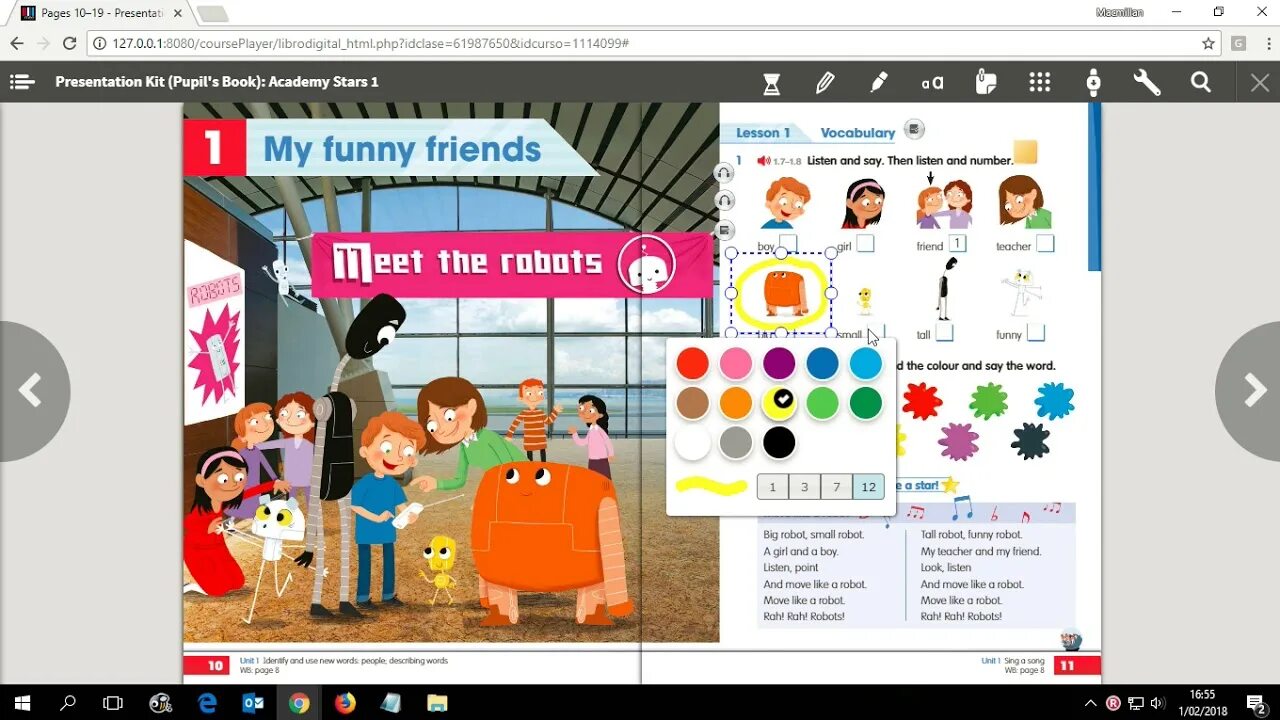The height and width of the screenshot is (720, 1280).
Task: Play the first headphone audio icon
Action: [x=724, y=173]
